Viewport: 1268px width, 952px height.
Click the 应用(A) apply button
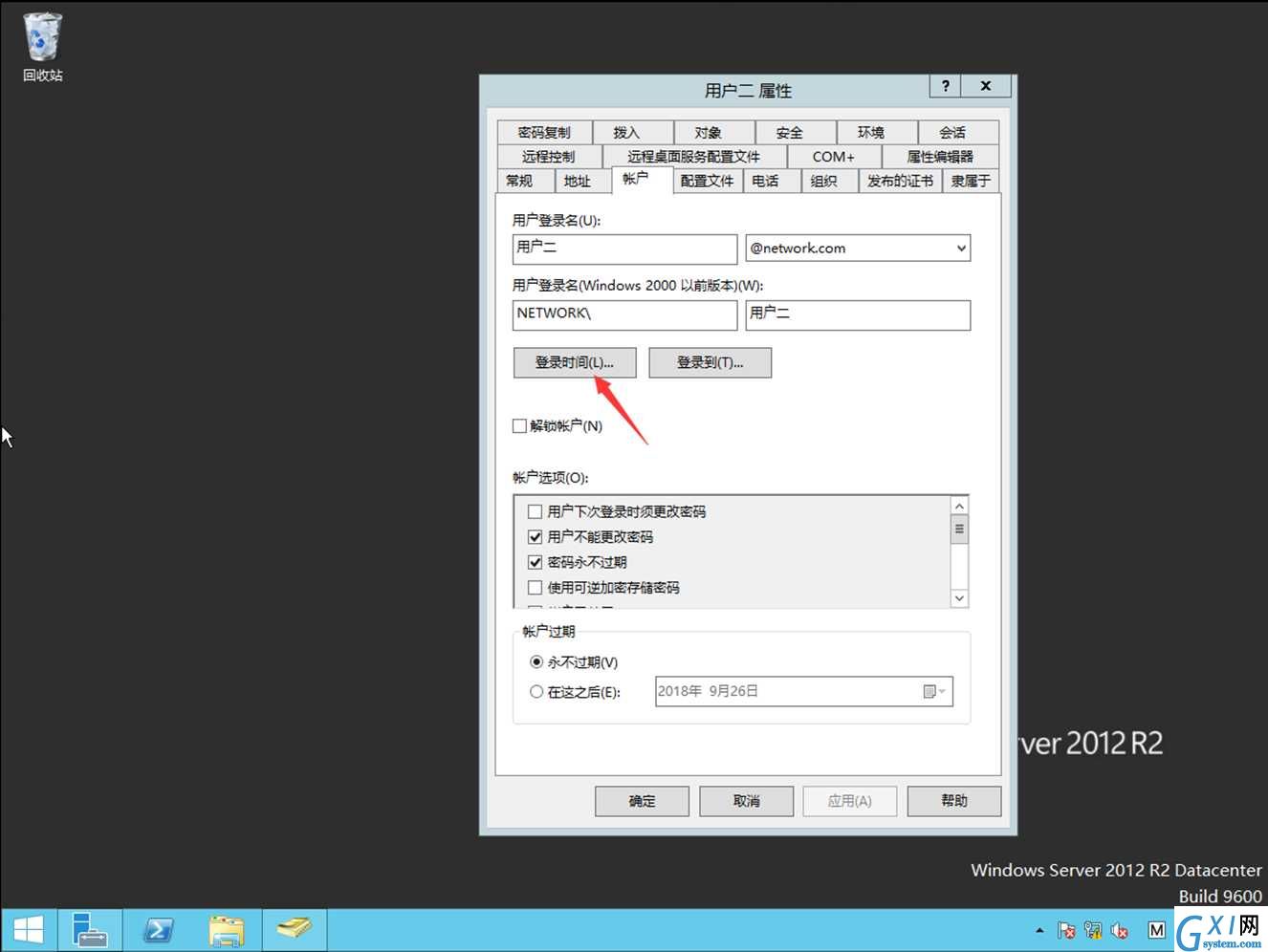click(850, 801)
